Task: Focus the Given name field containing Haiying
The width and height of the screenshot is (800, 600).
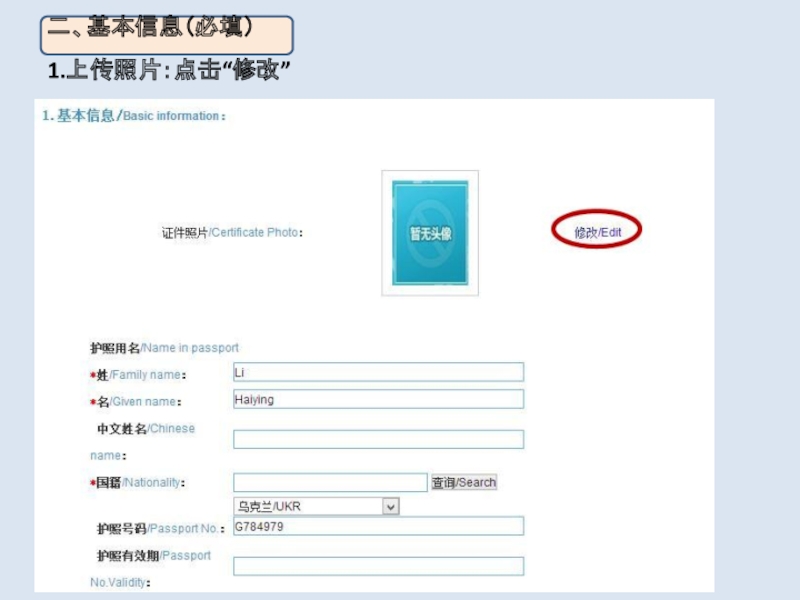Action: (379, 399)
